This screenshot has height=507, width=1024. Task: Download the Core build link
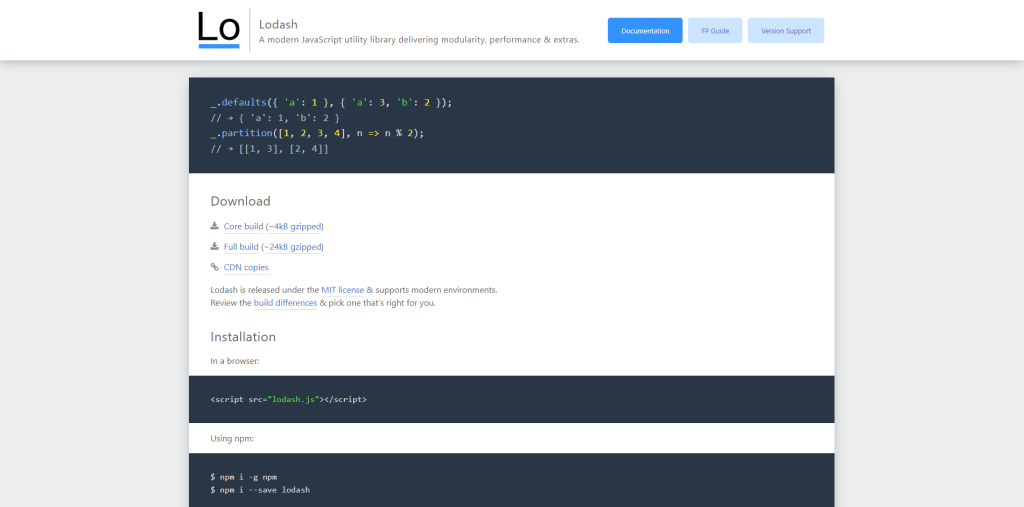(244, 227)
